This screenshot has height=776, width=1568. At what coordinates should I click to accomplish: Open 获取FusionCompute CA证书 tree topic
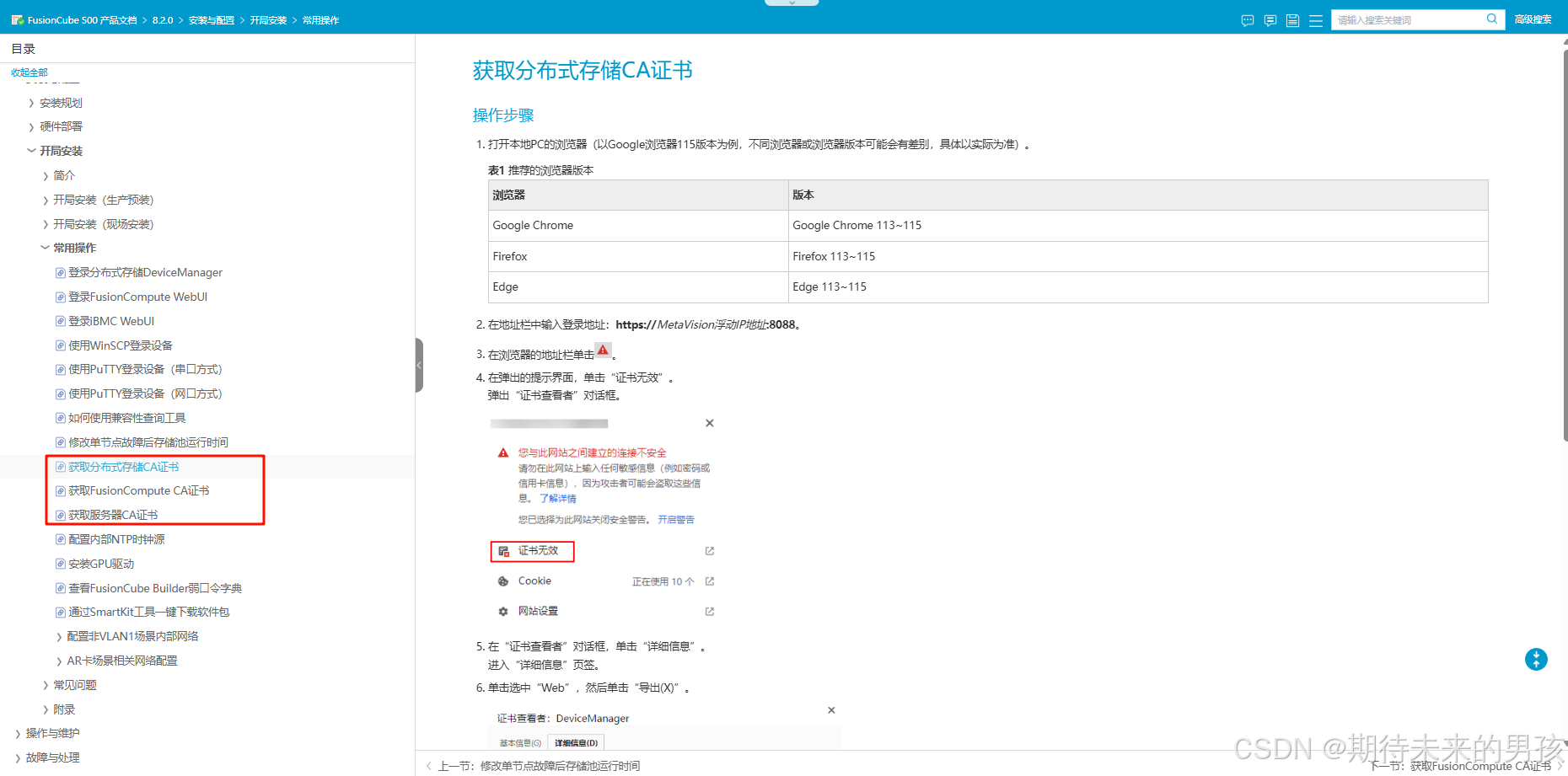coord(138,490)
